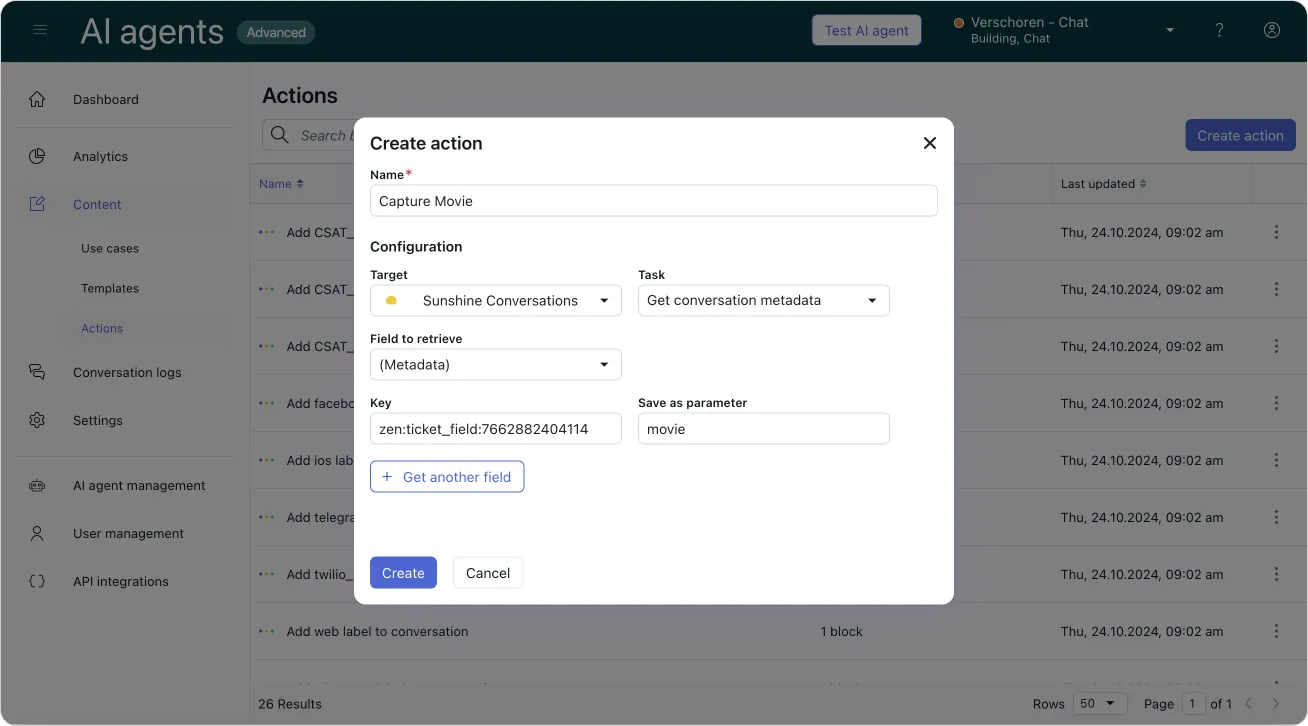The image size is (1308, 726).
Task: Click the API integrations braces icon
Action: point(37,581)
